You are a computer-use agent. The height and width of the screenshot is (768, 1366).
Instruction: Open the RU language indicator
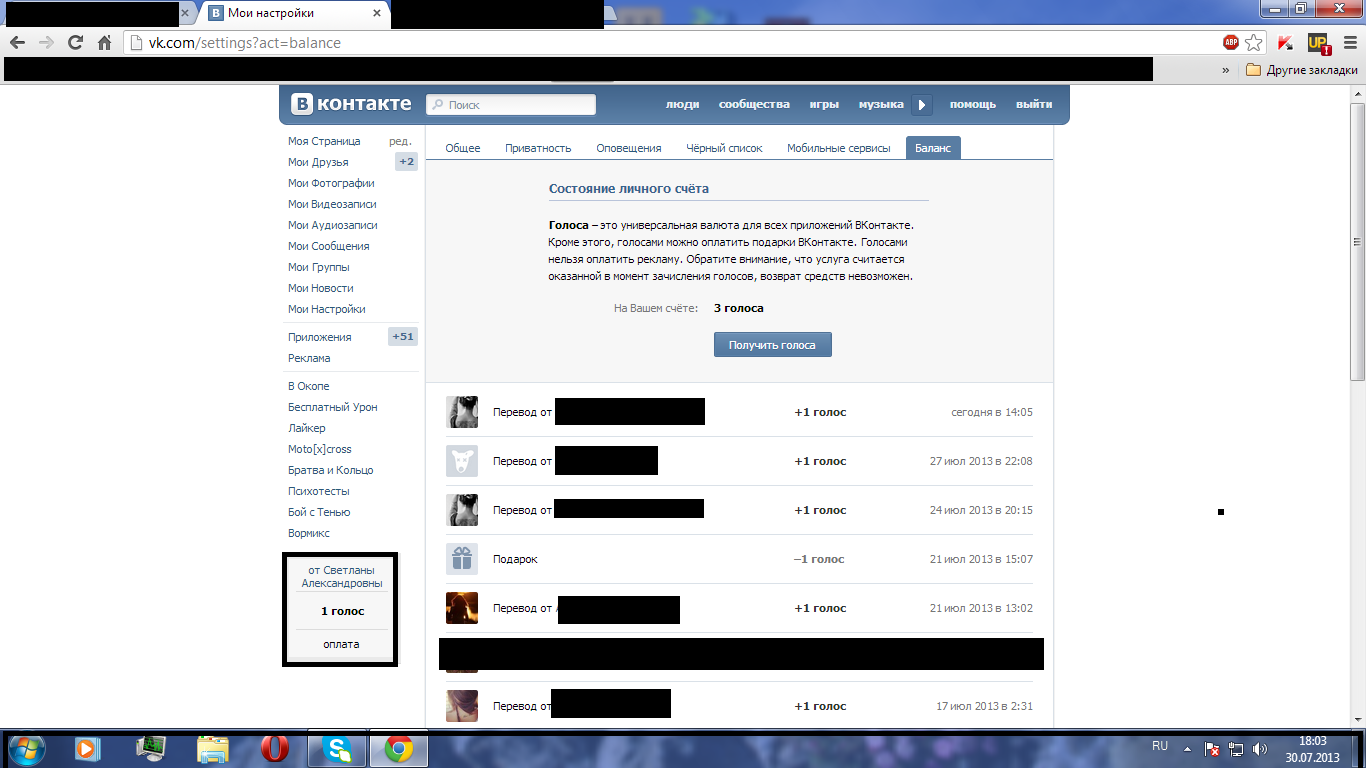click(x=1160, y=746)
